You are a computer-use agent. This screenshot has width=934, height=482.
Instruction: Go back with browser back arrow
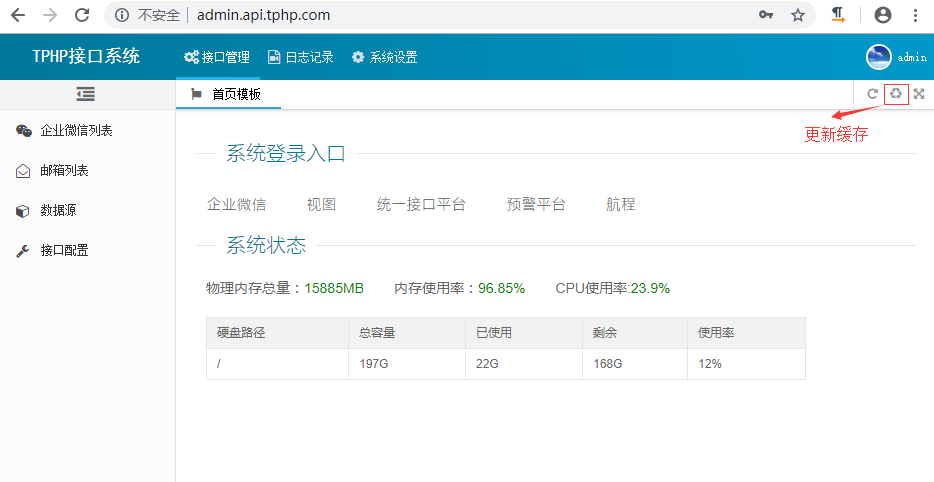[x=18, y=15]
